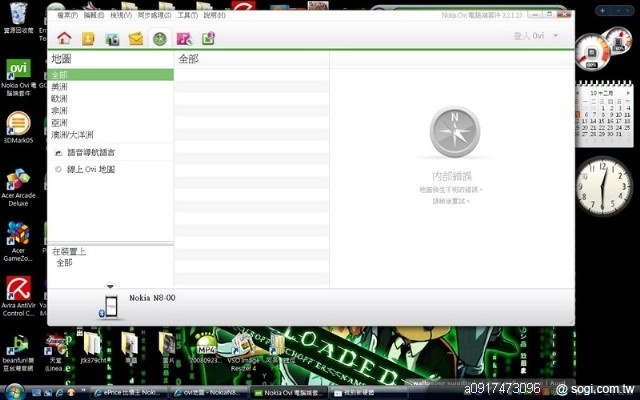Click the calendar gadget on the sidebar
This screenshot has width=640, height=400.
pyautogui.click(x=604, y=114)
